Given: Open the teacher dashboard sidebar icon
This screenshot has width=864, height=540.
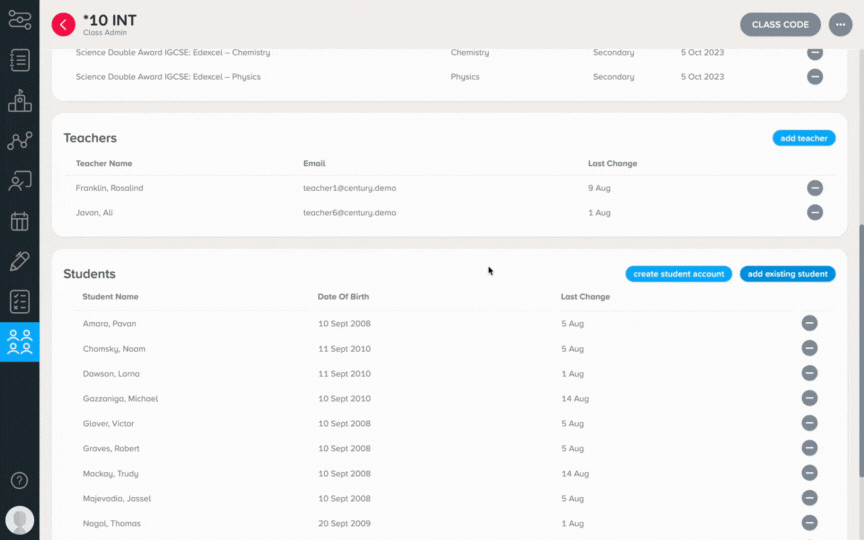Looking at the screenshot, I should (20, 181).
